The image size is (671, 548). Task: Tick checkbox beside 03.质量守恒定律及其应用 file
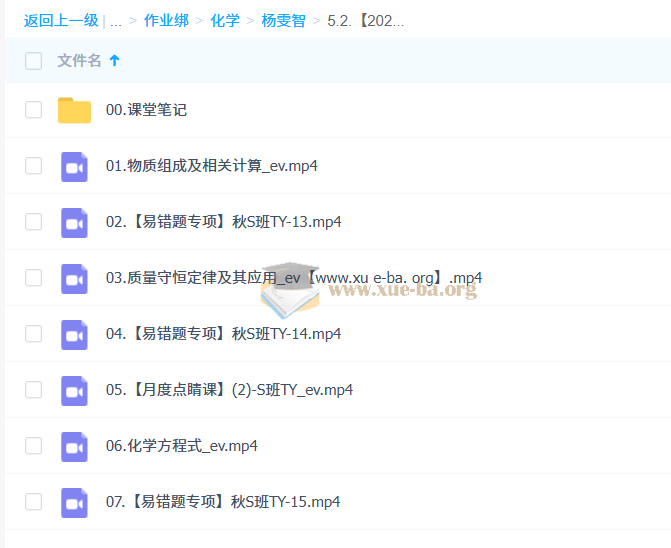34,278
